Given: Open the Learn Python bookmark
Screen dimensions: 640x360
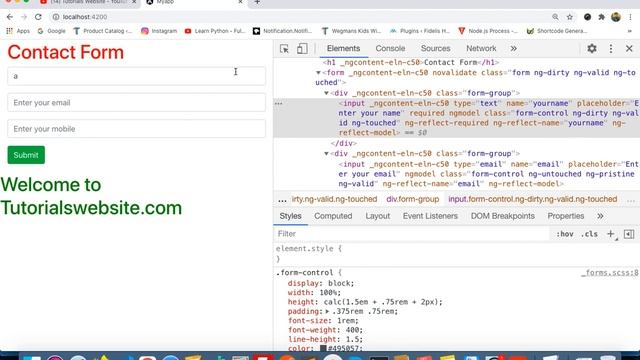Looking at the screenshot, I should 215,31.
